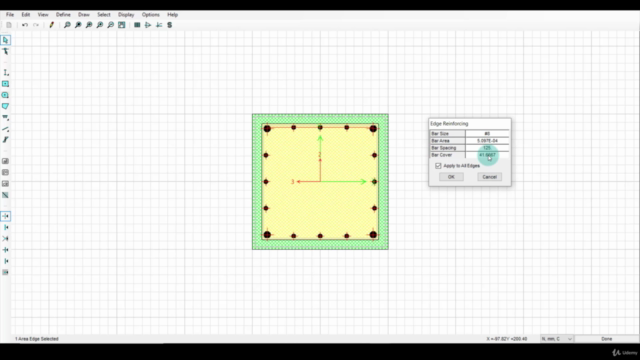
Task: Open the File menu
Action: (x=10, y=15)
